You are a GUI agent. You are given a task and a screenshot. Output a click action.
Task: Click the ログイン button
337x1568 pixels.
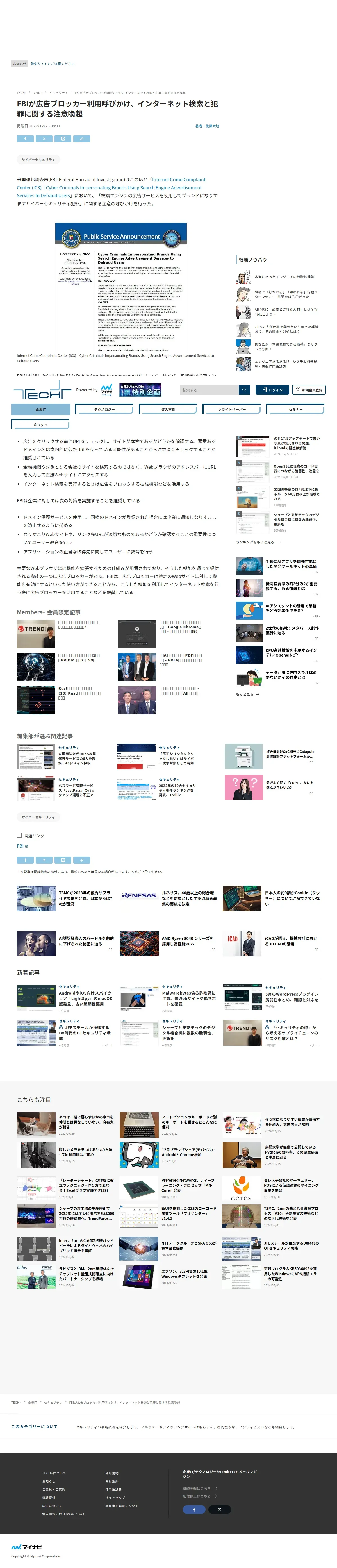272,390
